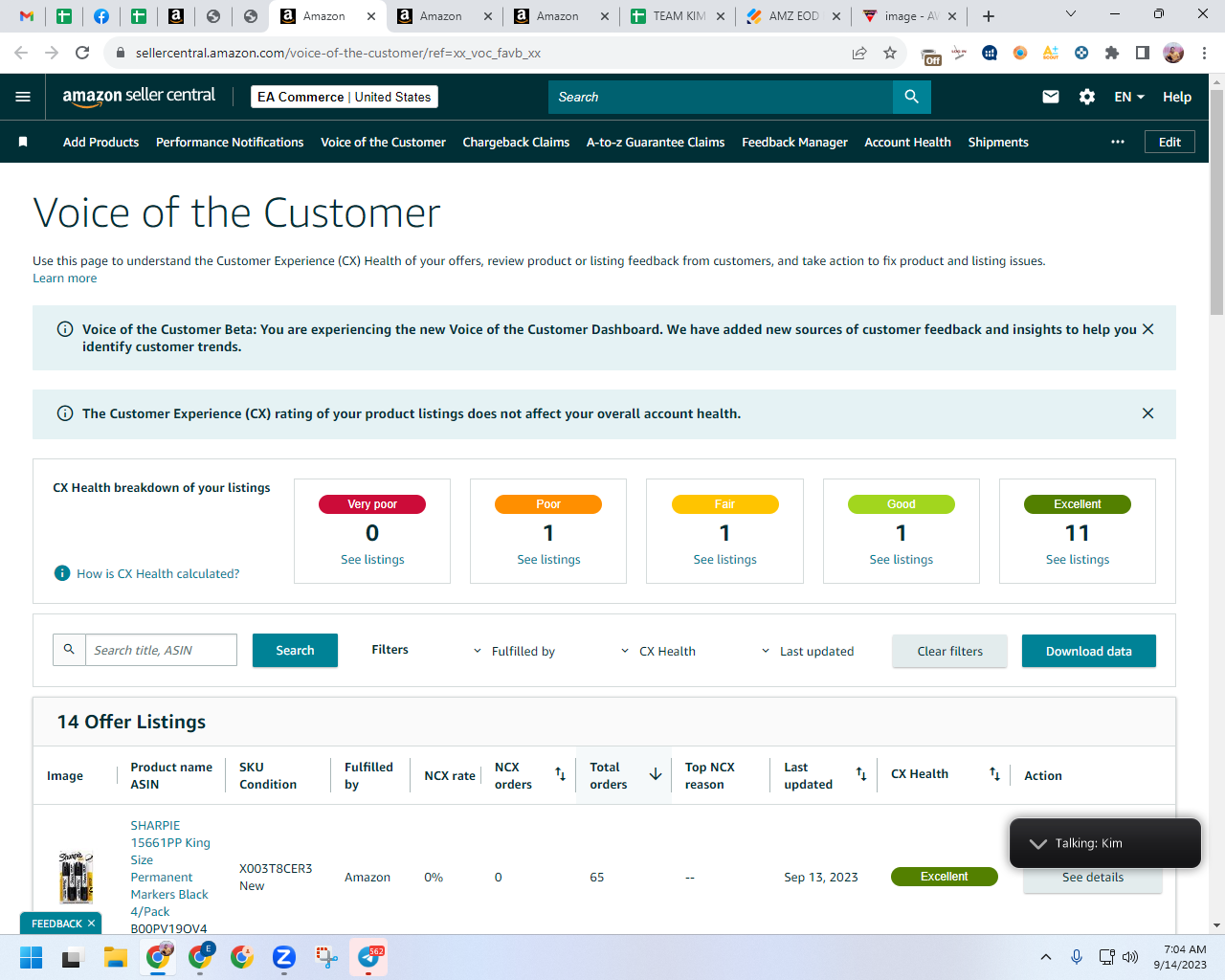Click the bookmark icon left of Add Products
Screen dimensions: 1225x980
click(23, 142)
